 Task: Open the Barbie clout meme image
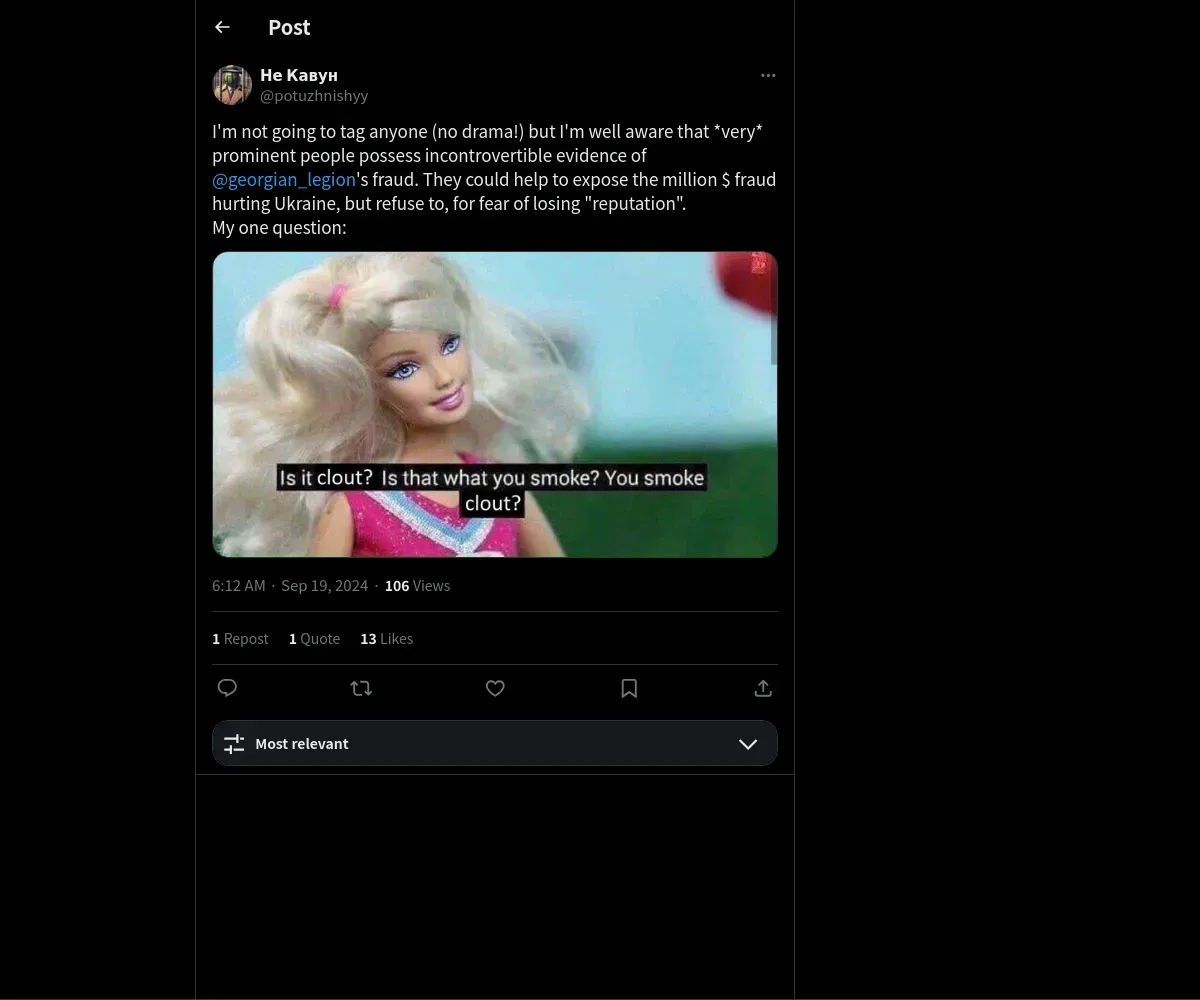(495, 404)
